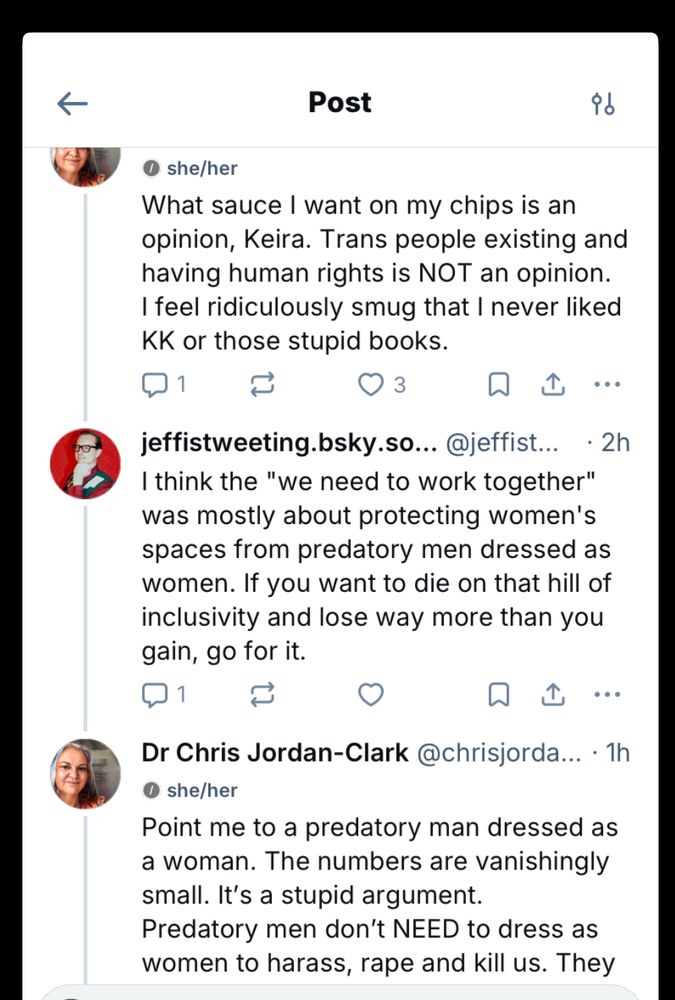This screenshot has height=1000, width=675.
Task: Open the share icon on the top reply
Action: click(x=553, y=384)
